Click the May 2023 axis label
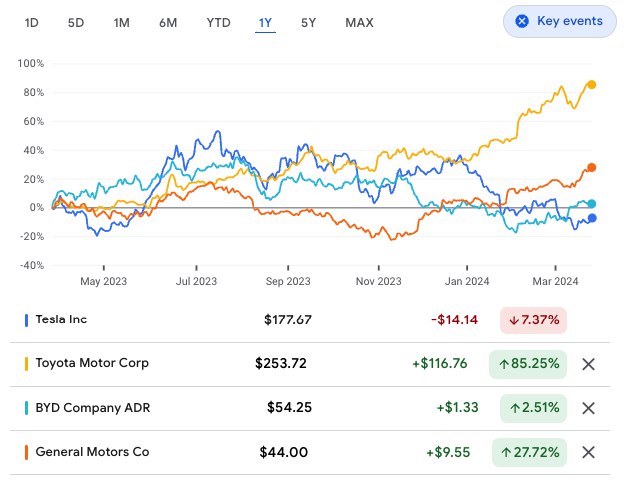 tap(103, 281)
